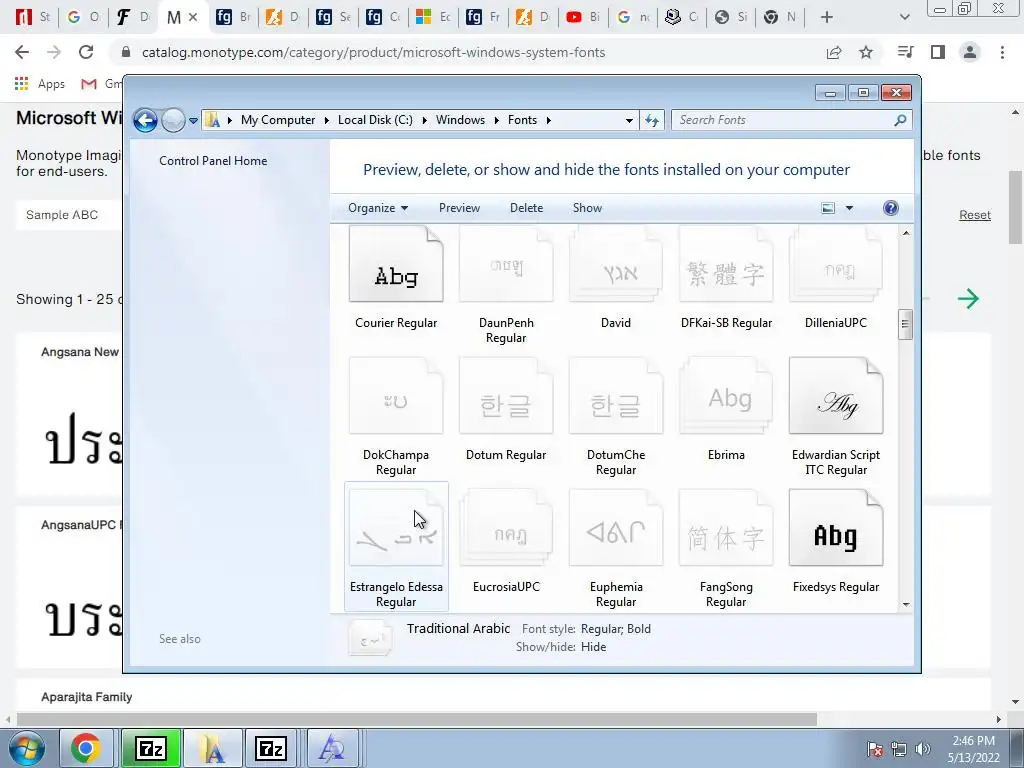Click the Chrome share page icon

pos(834,52)
